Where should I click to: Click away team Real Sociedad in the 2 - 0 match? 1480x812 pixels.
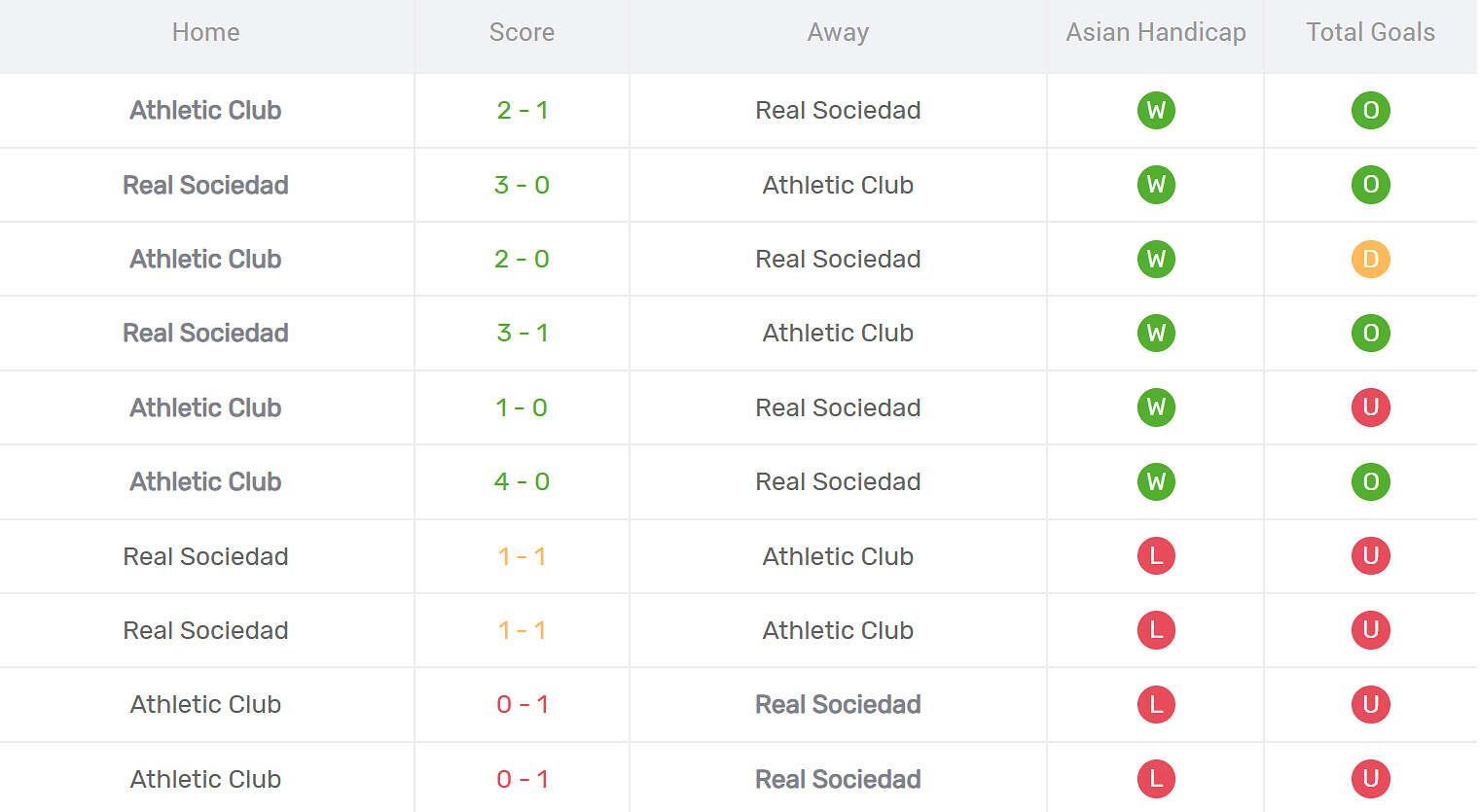(838, 259)
